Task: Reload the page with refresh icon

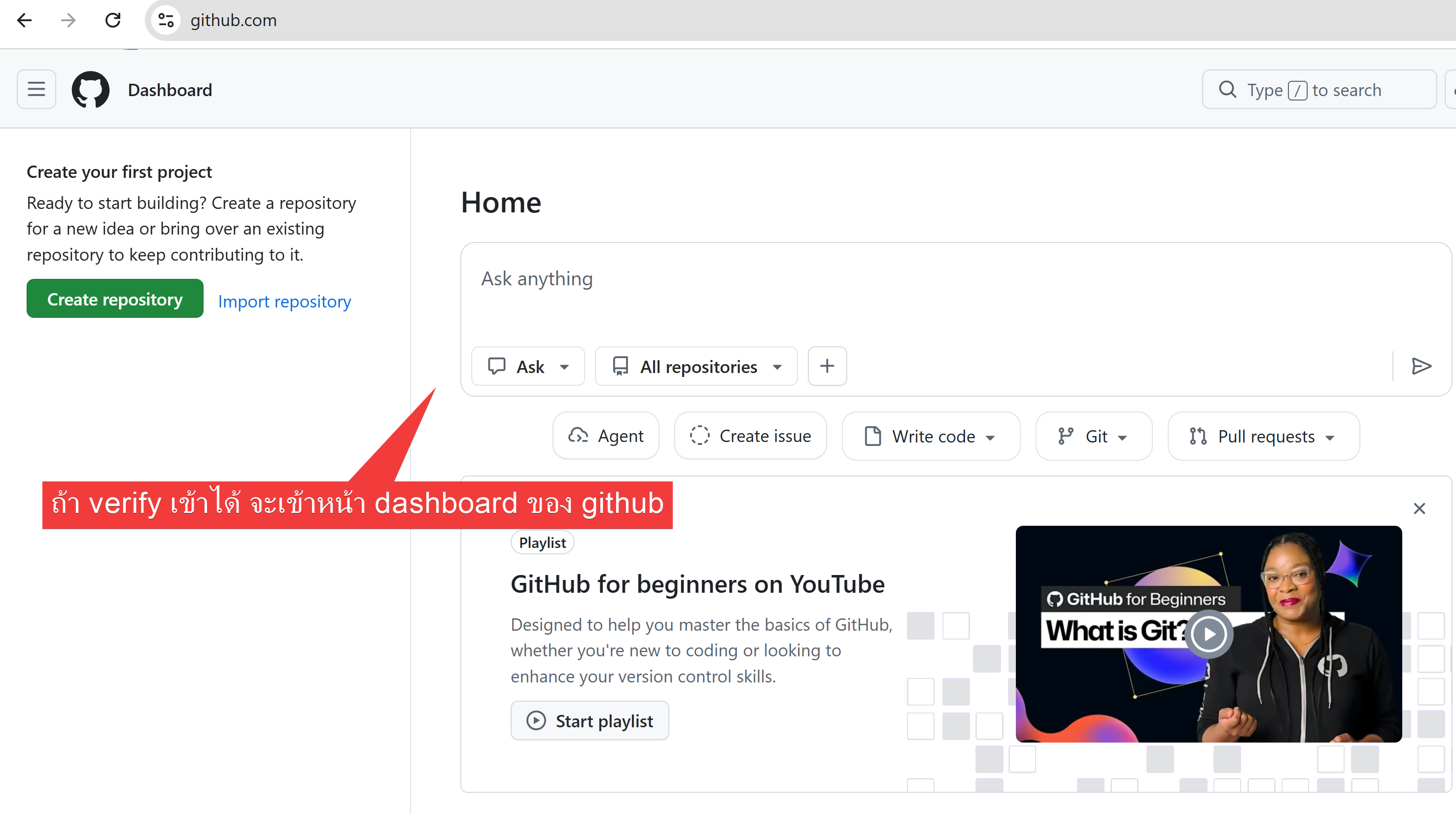Action: click(x=113, y=20)
